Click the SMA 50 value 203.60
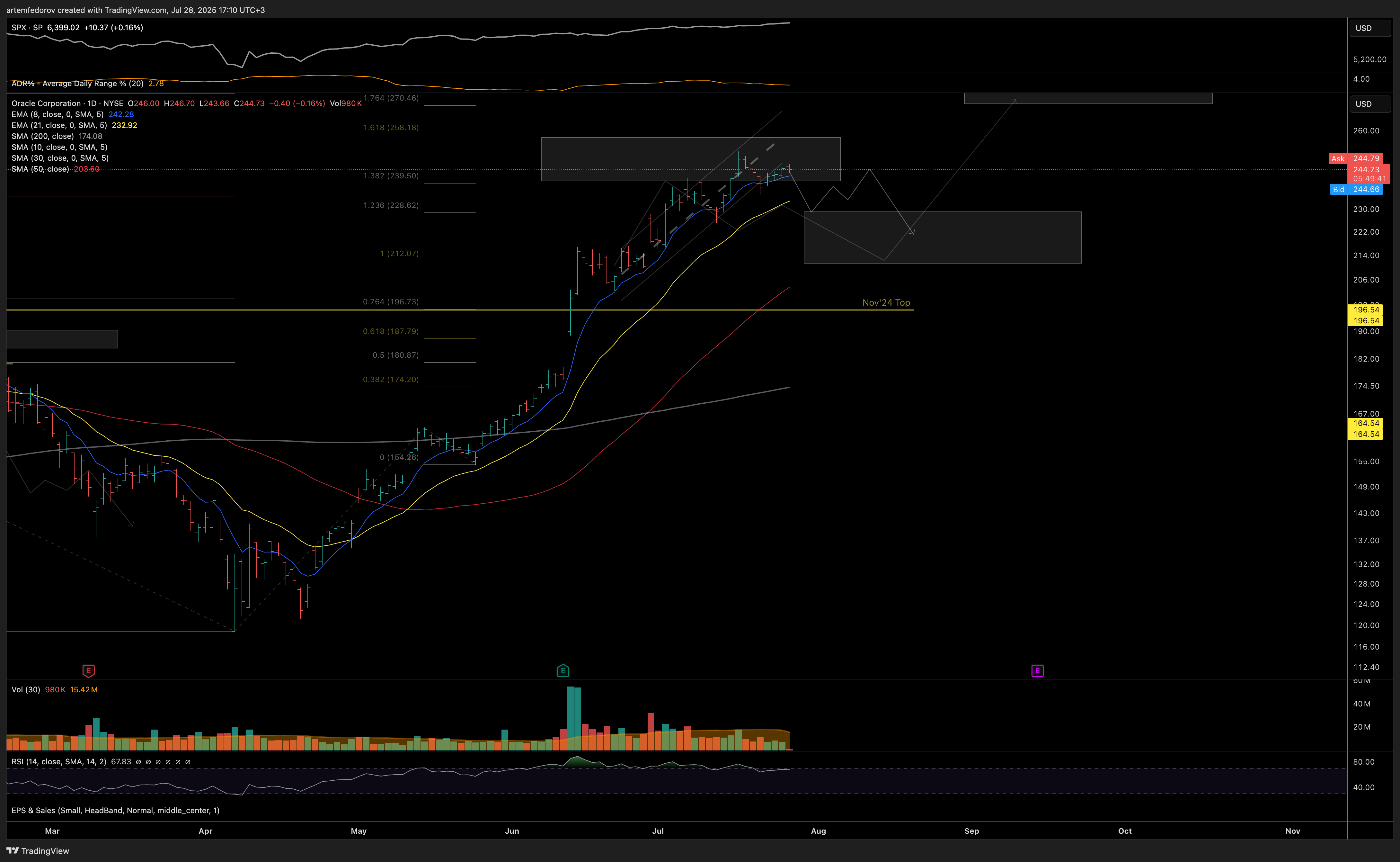This screenshot has width=1400, height=862. coord(87,169)
